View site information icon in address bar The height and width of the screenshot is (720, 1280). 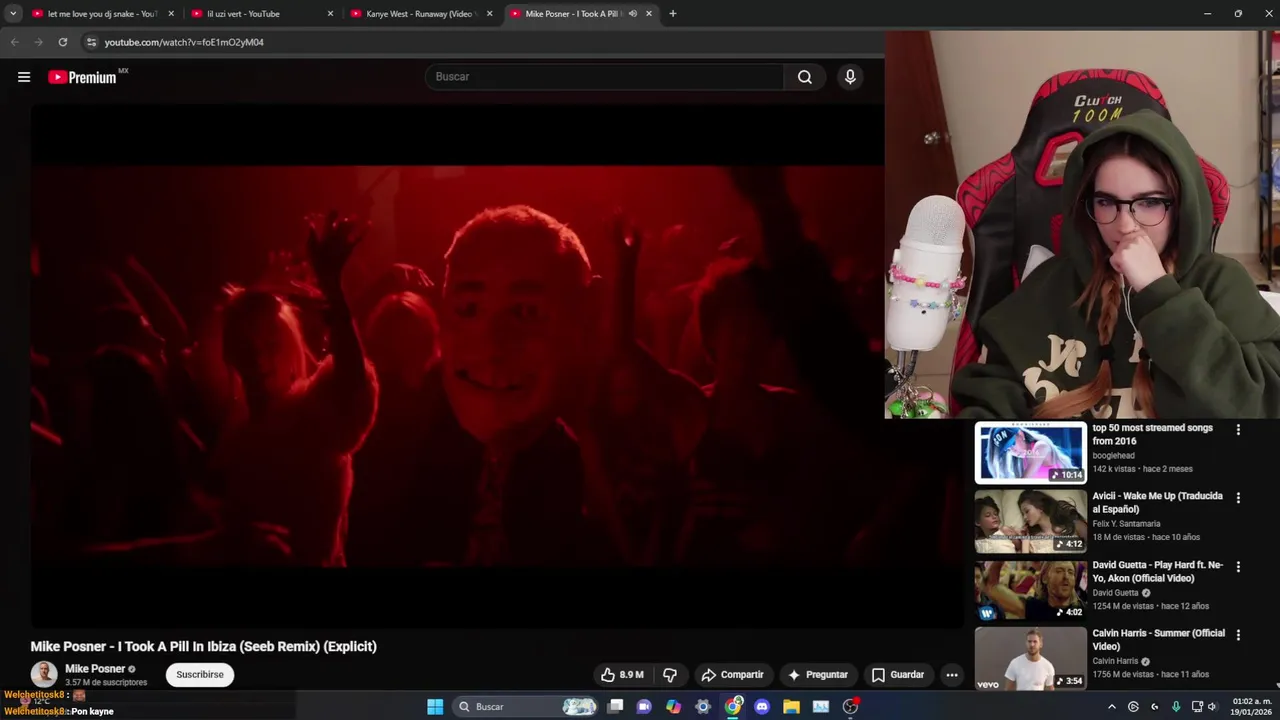[91, 42]
